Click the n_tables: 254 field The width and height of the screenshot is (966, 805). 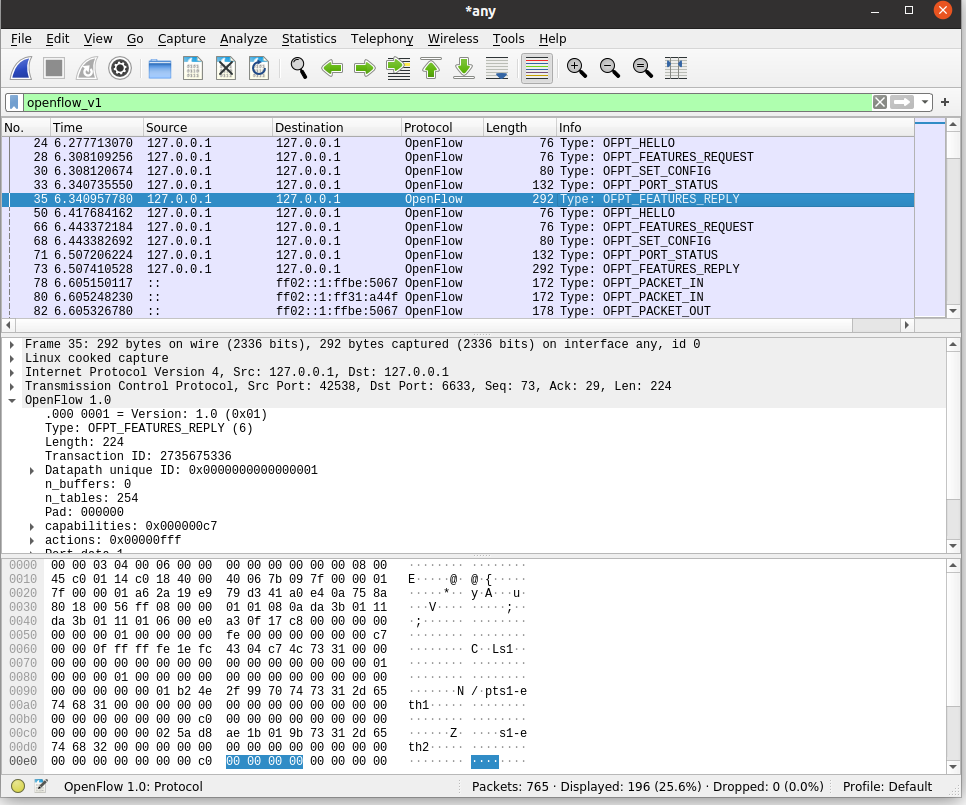[91, 498]
